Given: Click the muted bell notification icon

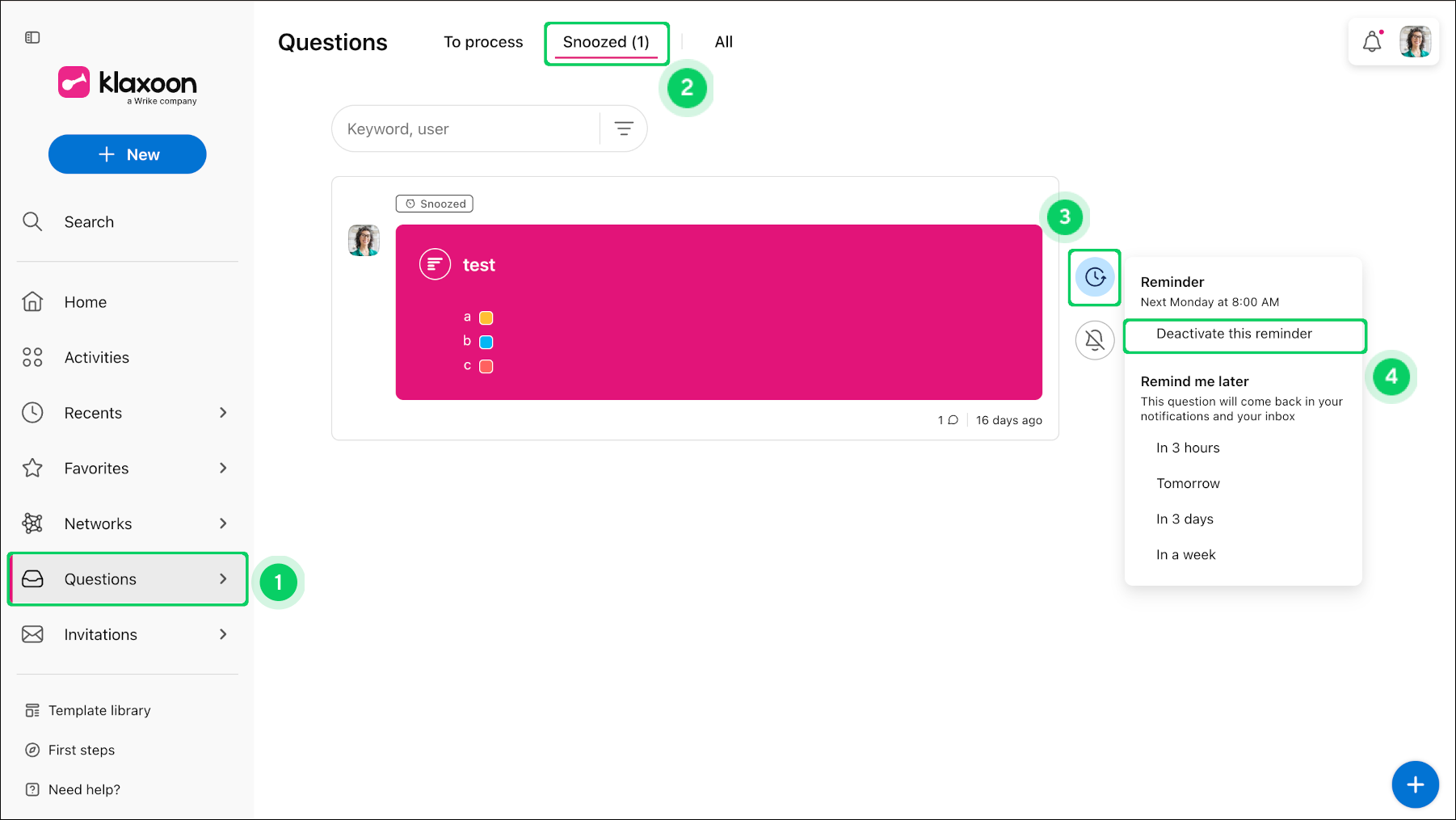Looking at the screenshot, I should point(1095,340).
